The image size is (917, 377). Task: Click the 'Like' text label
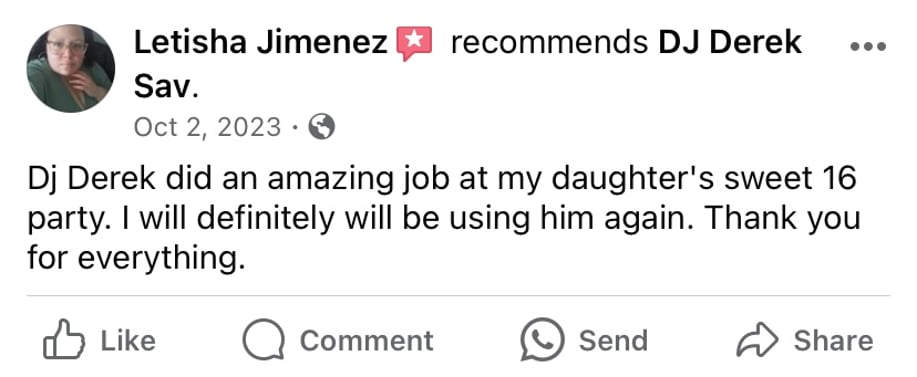coord(128,341)
